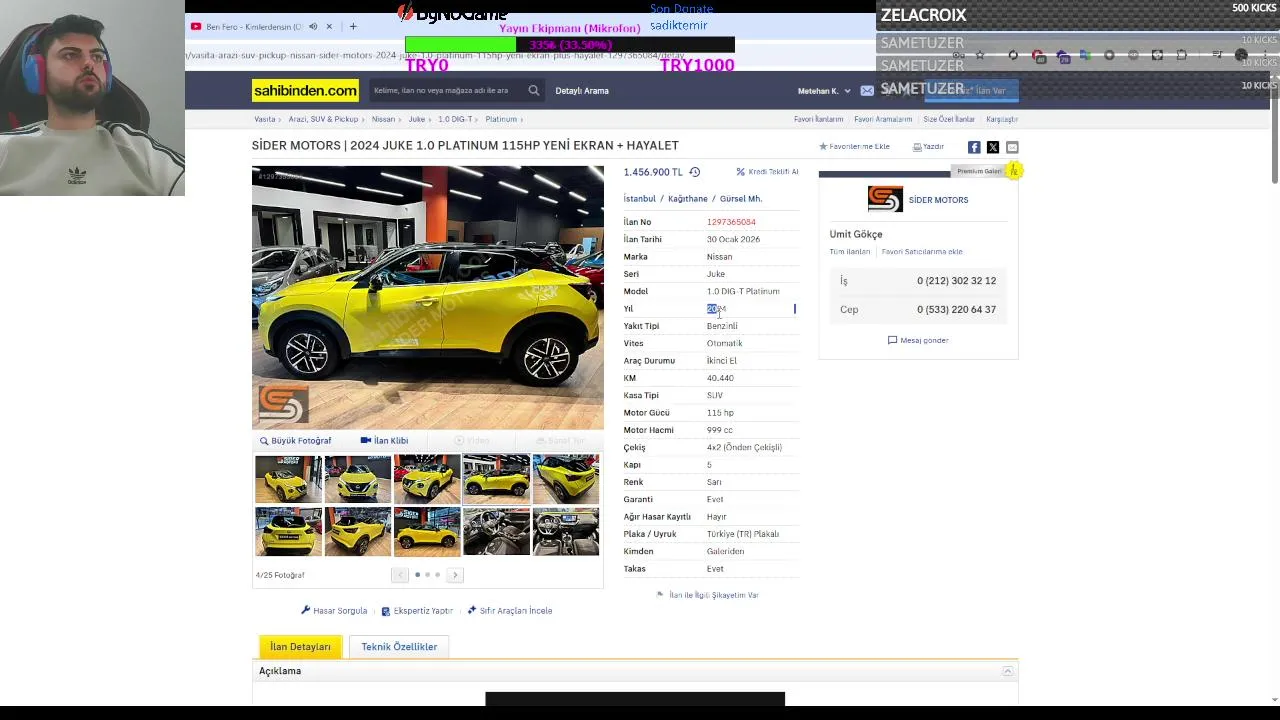The image size is (1280, 720).
Task: Print listing with Yazdır
Action: (x=928, y=147)
